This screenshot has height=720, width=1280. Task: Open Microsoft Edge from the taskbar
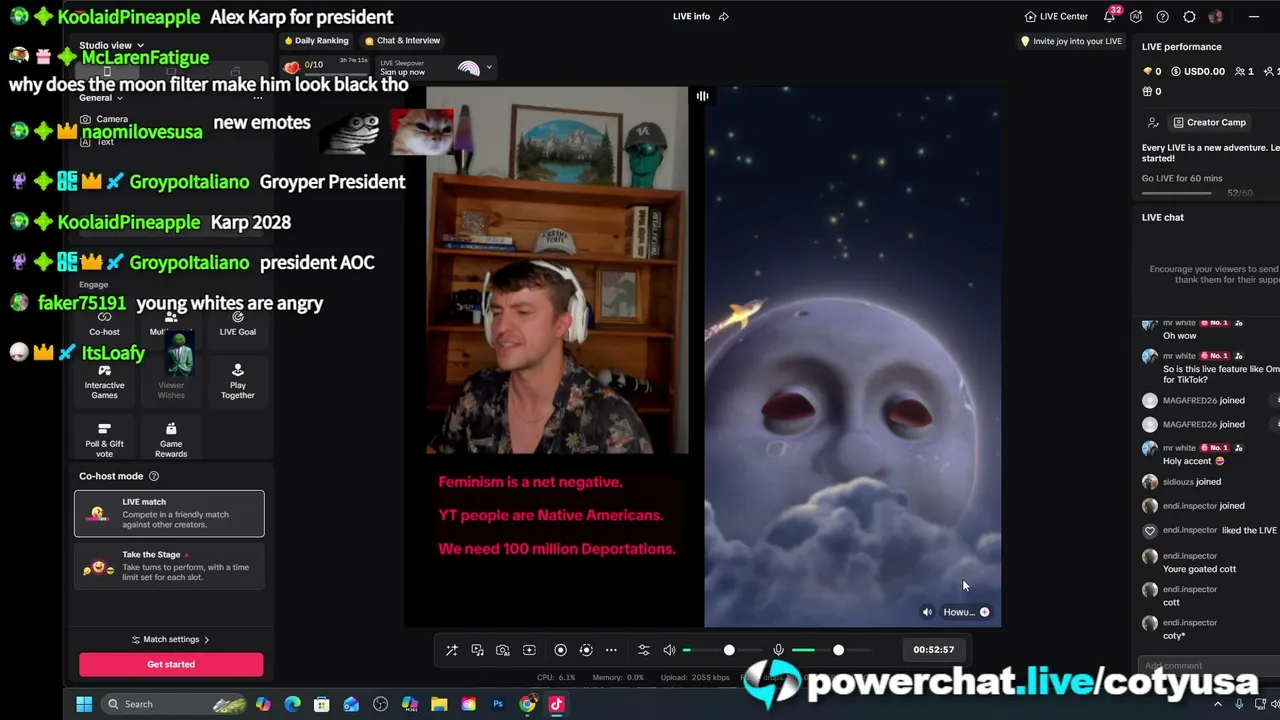click(292, 704)
